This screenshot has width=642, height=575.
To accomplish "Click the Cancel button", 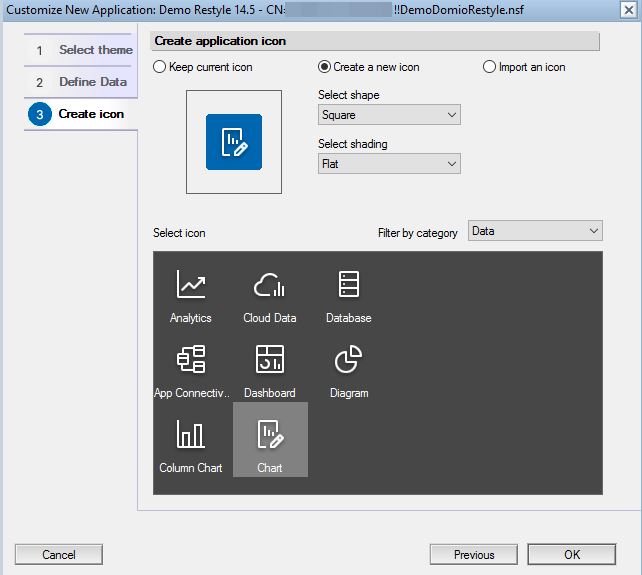I will coord(59,555).
